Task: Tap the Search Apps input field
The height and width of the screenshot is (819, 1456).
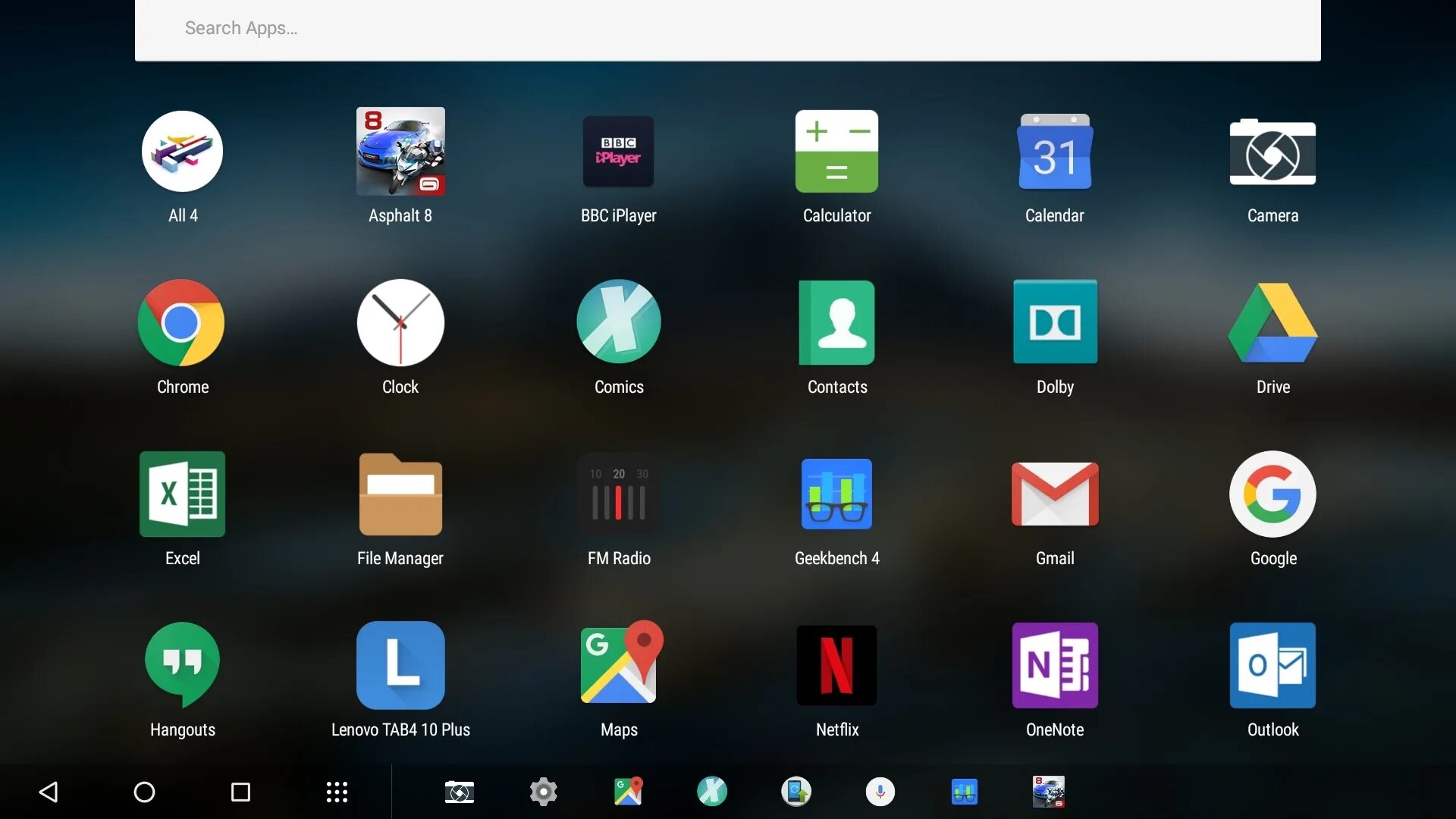Action: 728,27
